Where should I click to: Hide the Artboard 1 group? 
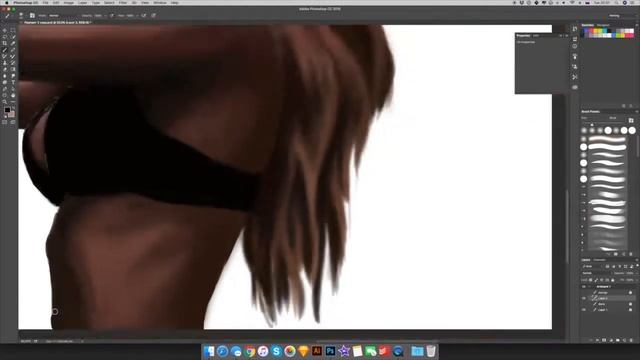point(584,287)
